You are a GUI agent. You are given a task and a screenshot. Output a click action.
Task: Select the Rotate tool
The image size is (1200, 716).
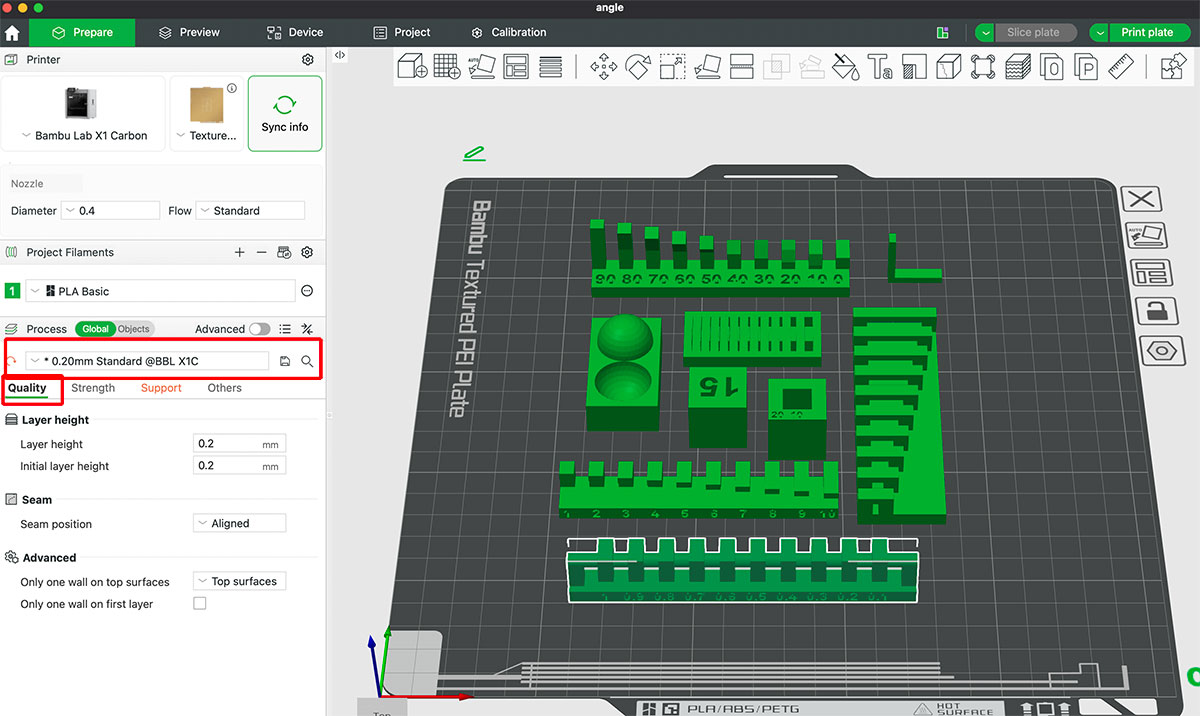click(x=637, y=66)
